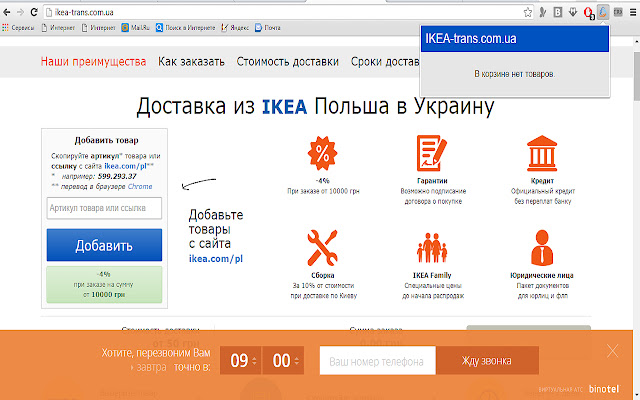640x400 pixels.
Task: Click the green -4% discount notice
Action: (x=104, y=284)
